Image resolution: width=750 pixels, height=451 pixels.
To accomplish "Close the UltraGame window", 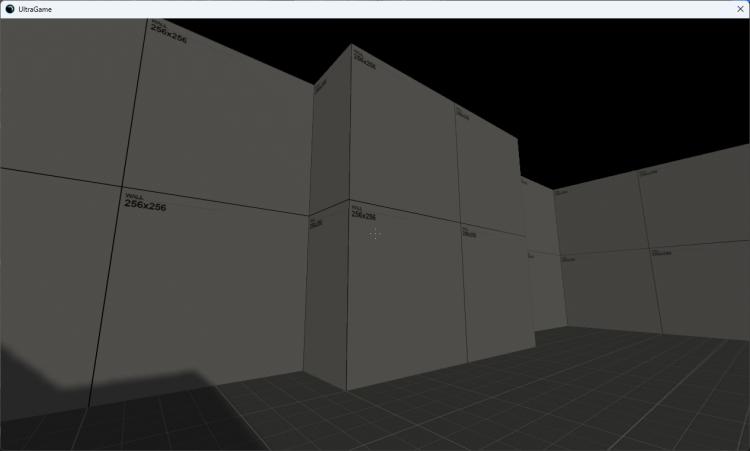I will tap(739, 8).
